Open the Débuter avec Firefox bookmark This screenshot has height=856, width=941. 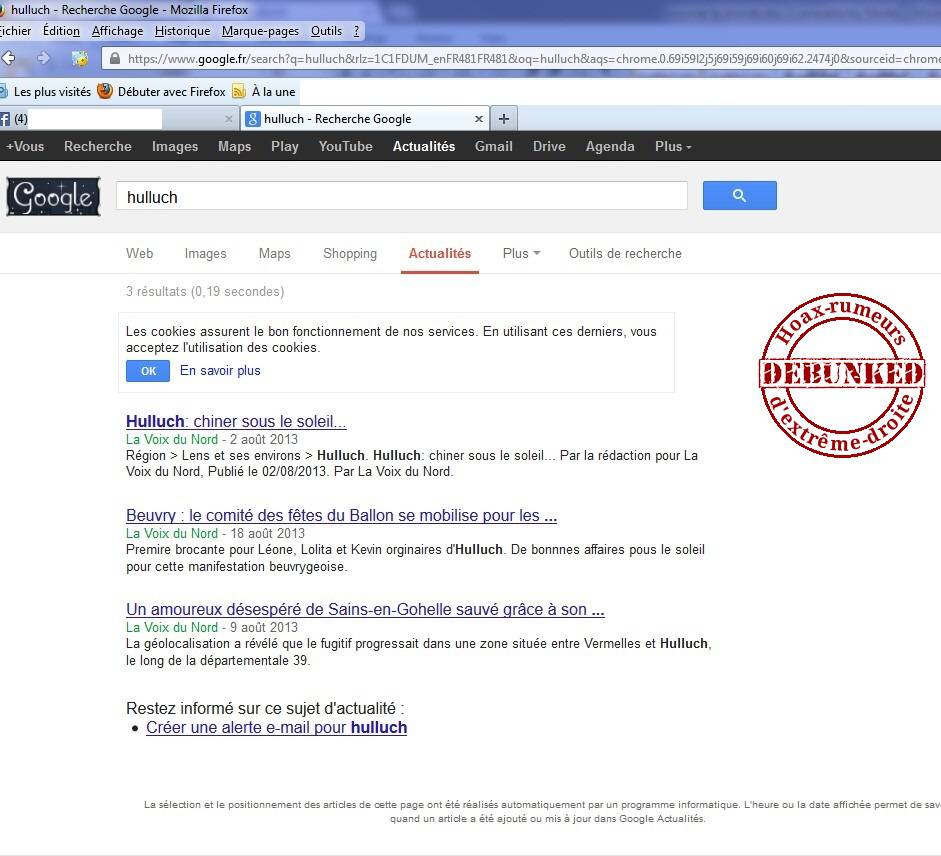pyautogui.click(x=172, y=92)
